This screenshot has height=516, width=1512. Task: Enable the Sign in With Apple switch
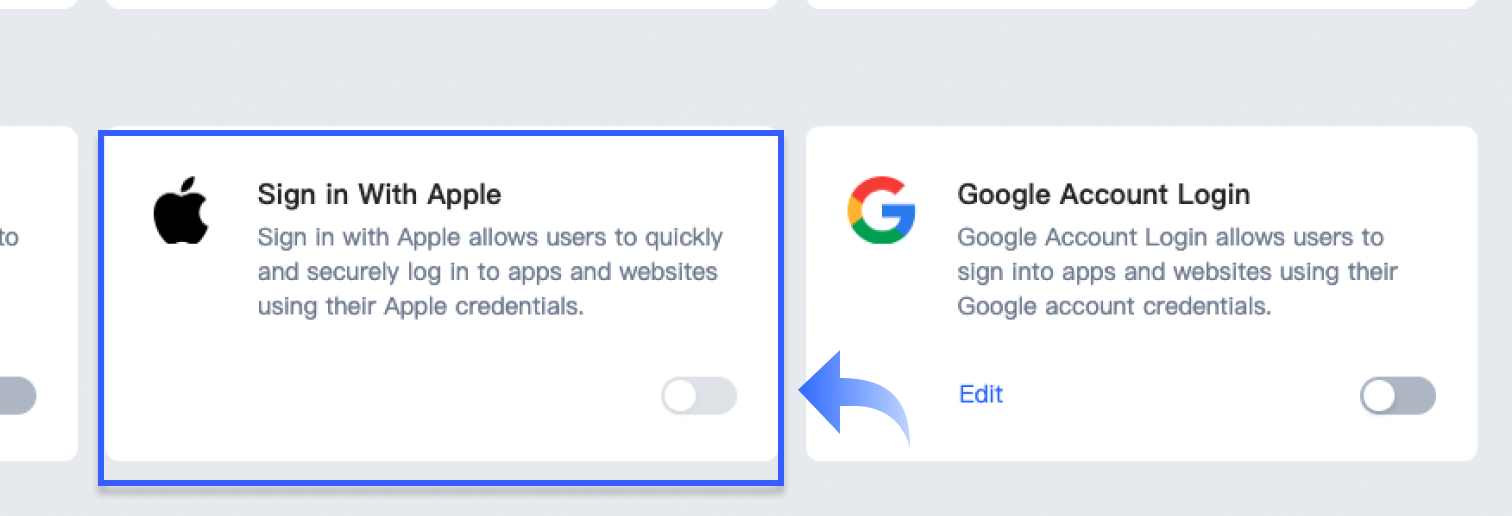[699, 396]
